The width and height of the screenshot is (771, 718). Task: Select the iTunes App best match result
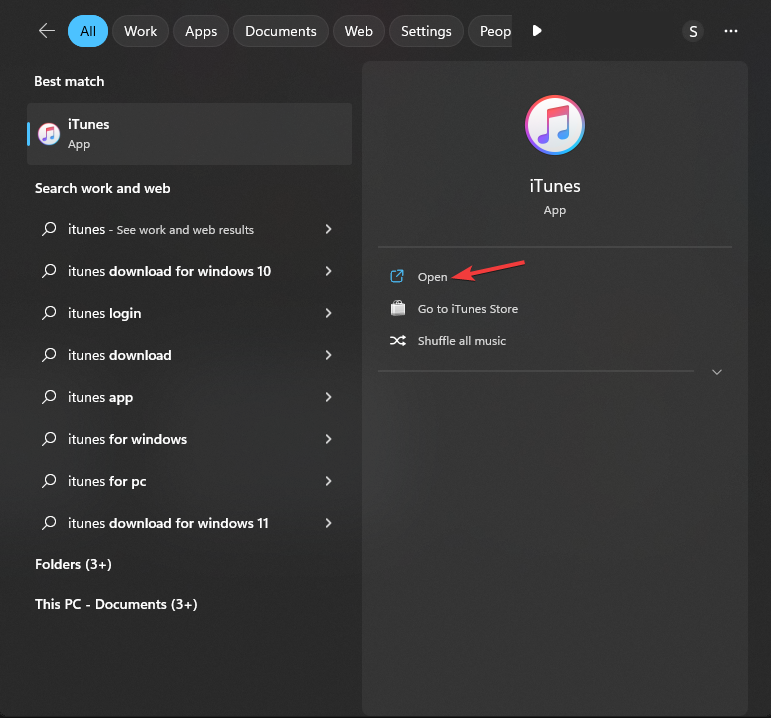click(x=189, y=134)
